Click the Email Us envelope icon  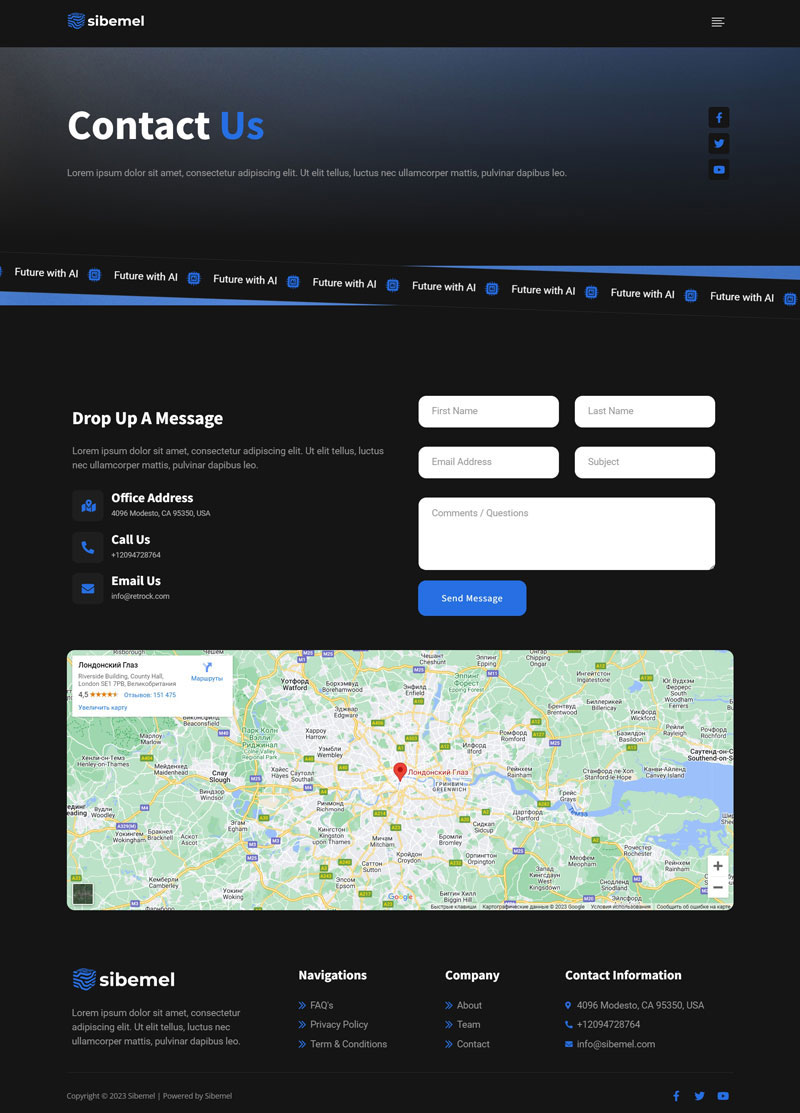[x=88, y=588]
